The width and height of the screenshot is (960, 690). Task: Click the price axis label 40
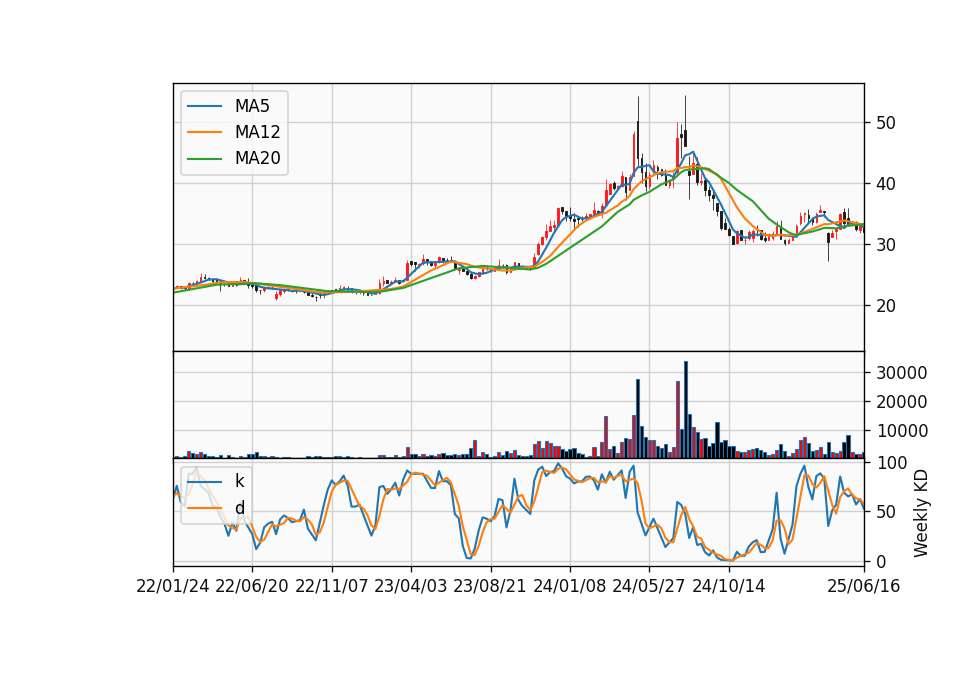(886, 184)
